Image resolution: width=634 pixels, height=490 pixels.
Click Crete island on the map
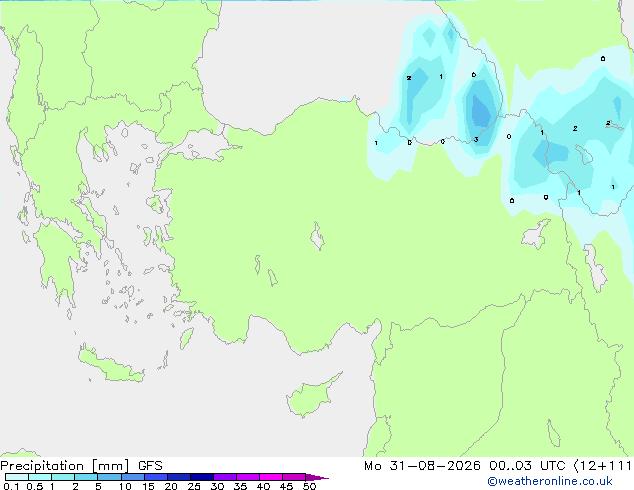pyautogui.click(x=110, y=365)
